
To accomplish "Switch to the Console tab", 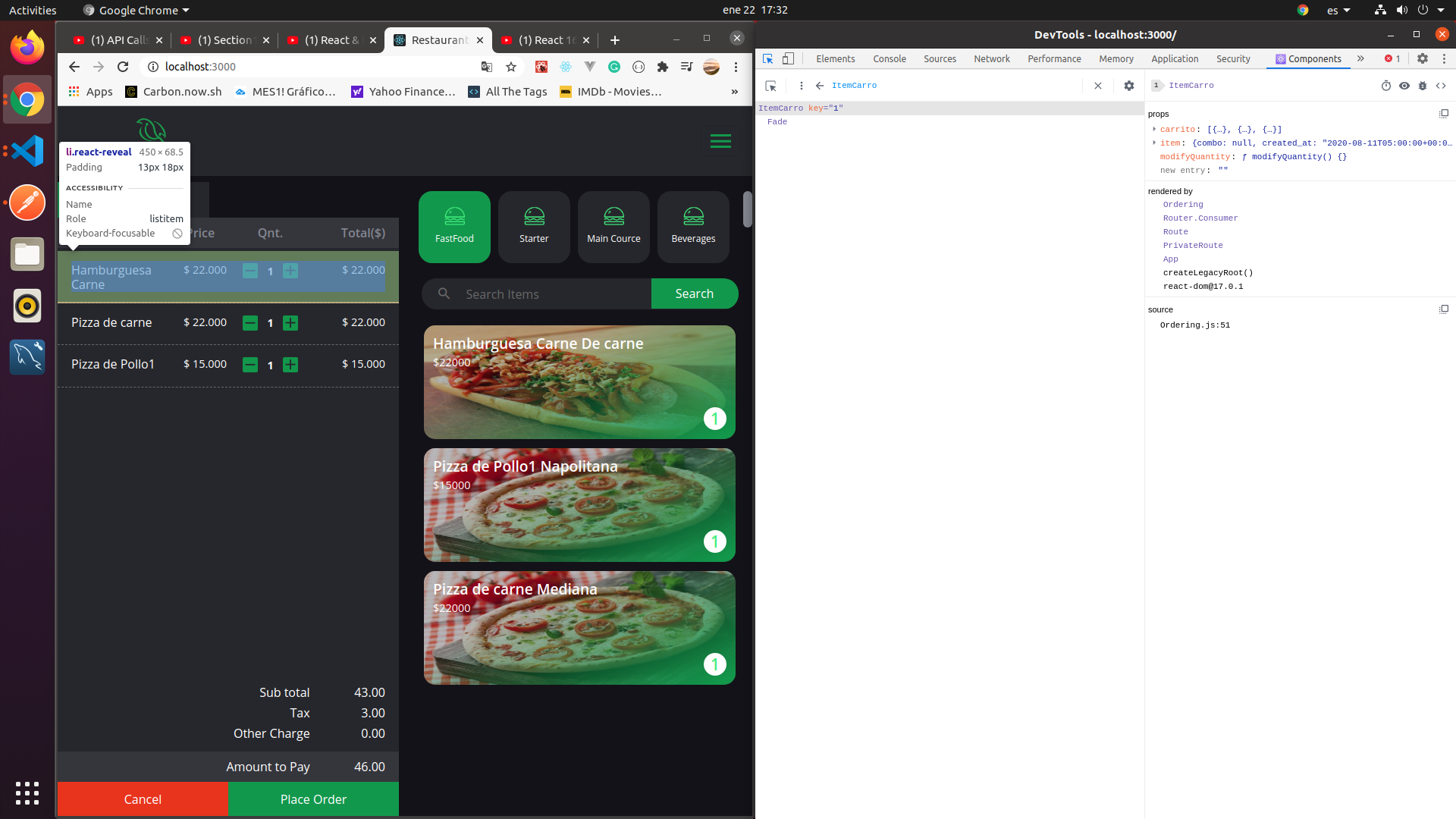I will click(x=889, y=58).
